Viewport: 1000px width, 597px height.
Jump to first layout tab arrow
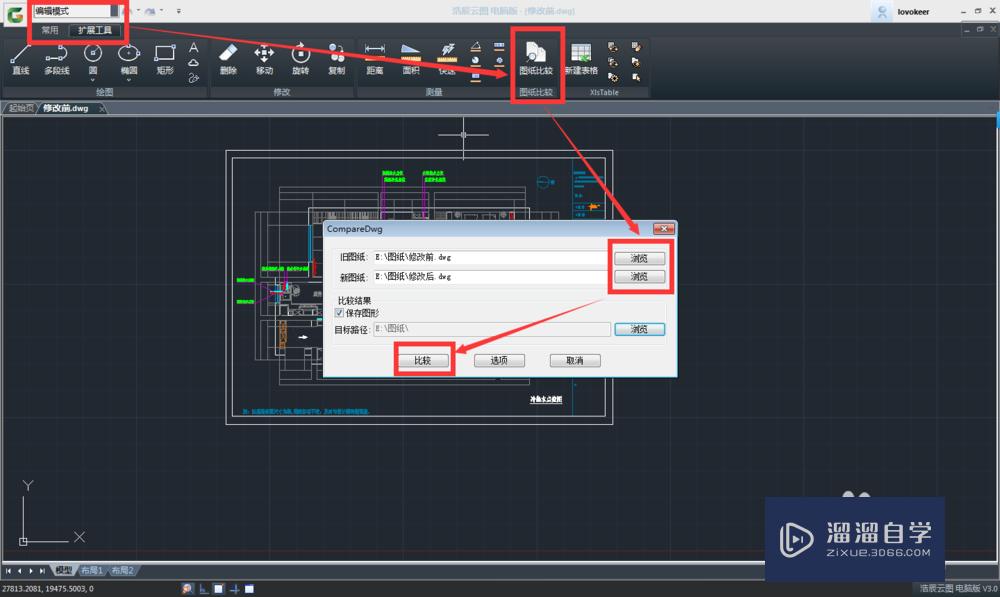click(8, 571)
